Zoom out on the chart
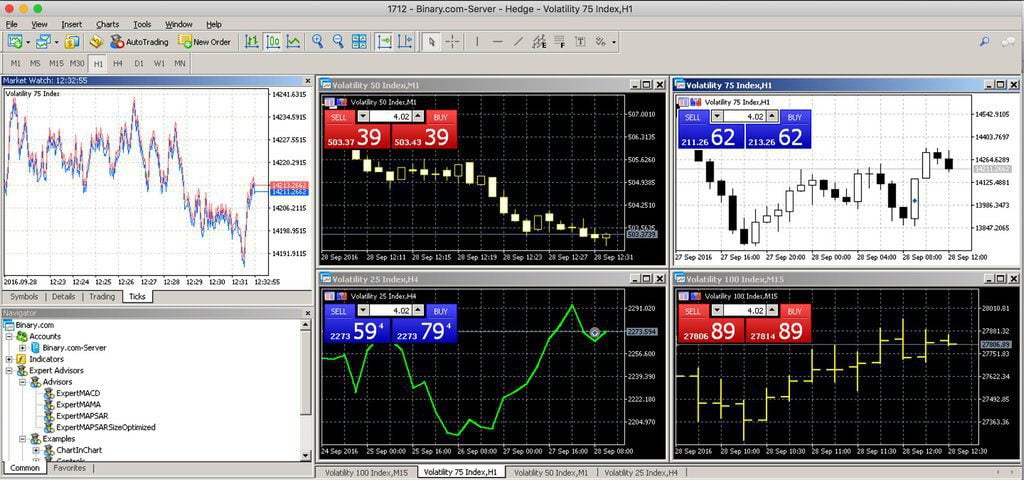This screenshot has width=1024, height=480. 338,42
